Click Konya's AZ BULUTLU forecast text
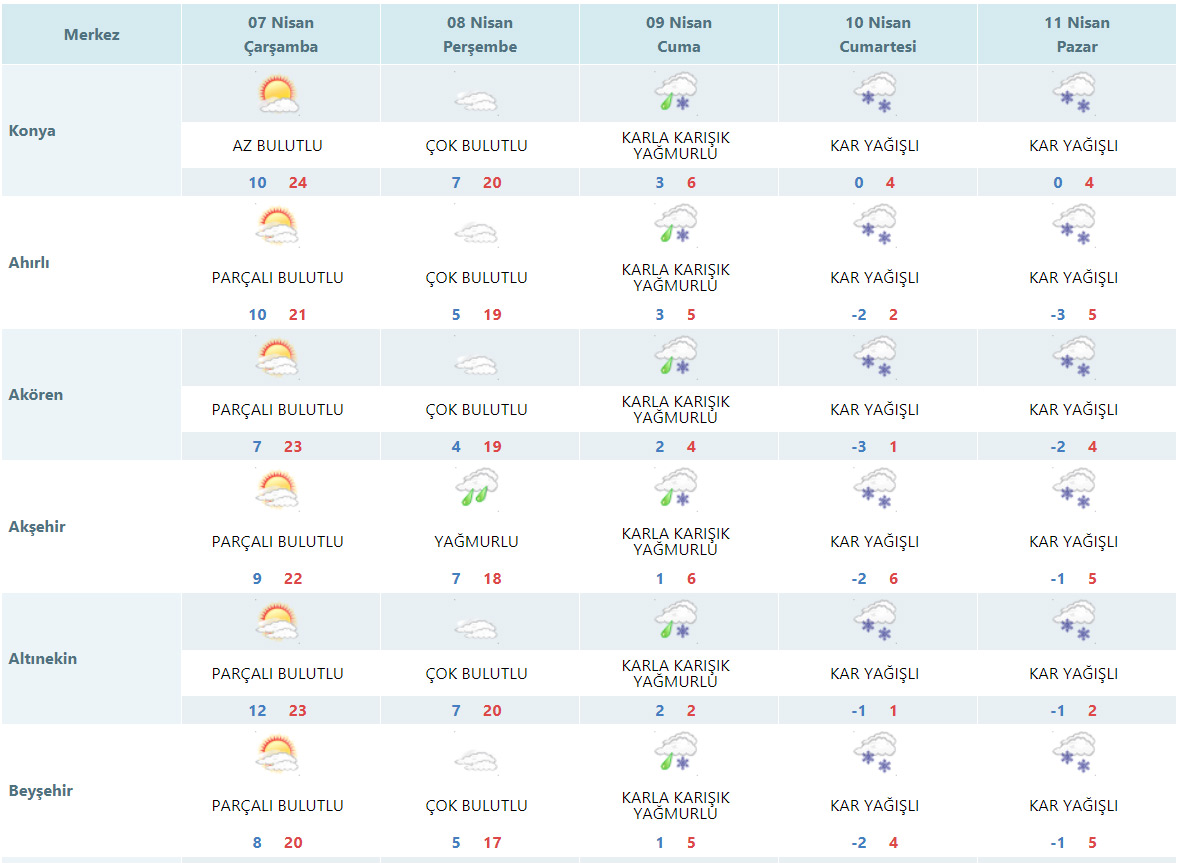 click(277, 146)
